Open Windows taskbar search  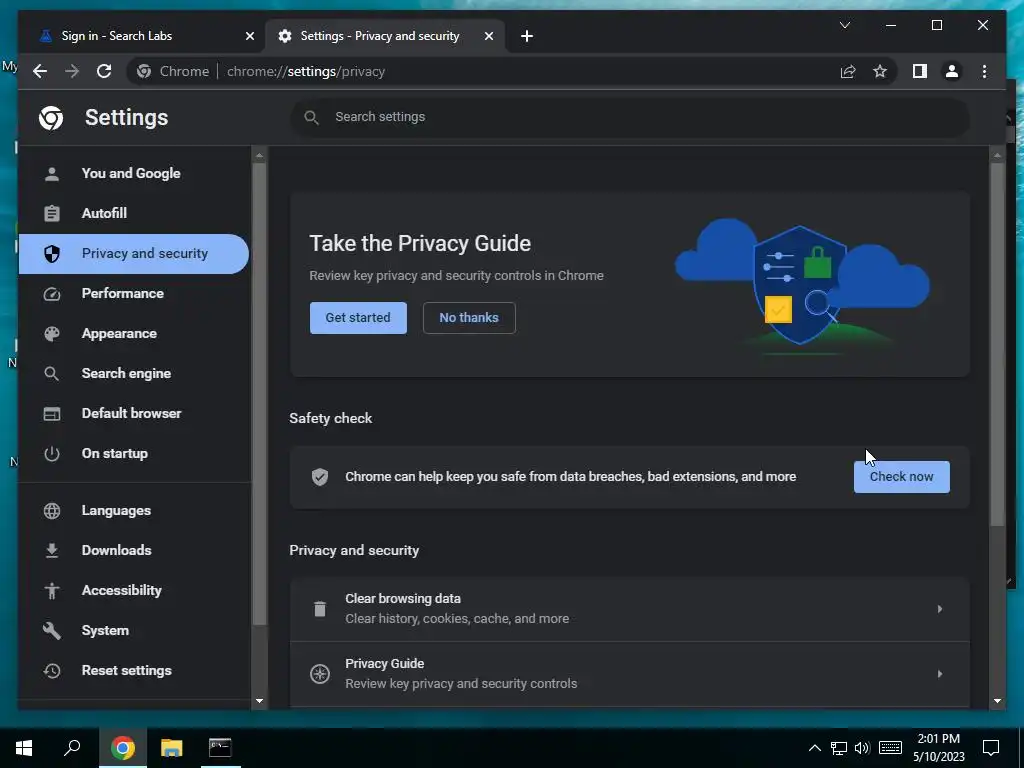(x=72, y=748)
